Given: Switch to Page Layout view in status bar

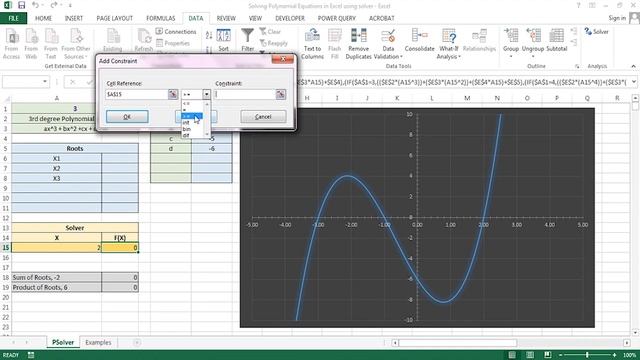Looking at the screenshot, I should point(530,355).
